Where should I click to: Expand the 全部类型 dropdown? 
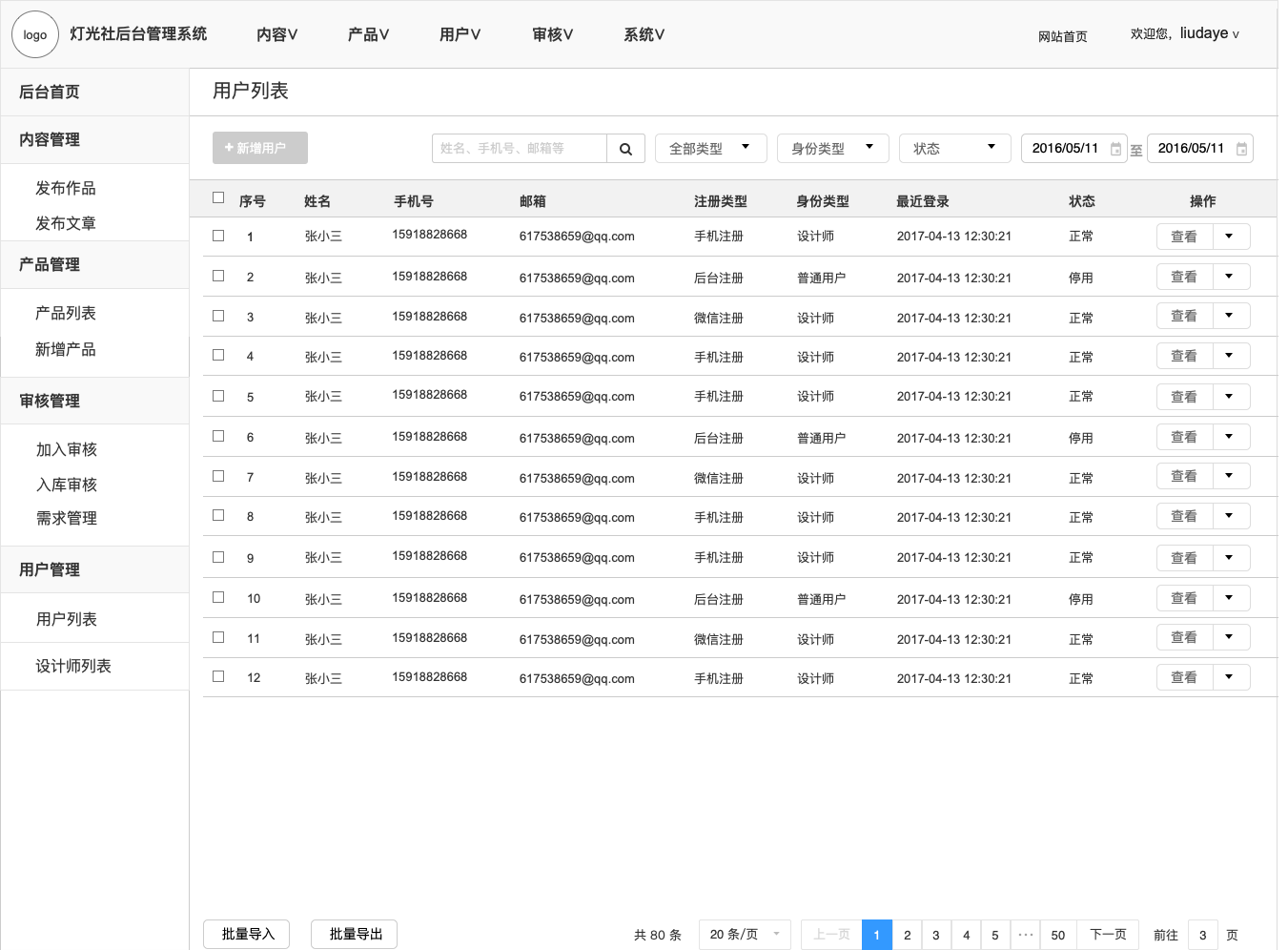[x=710, y=148]
